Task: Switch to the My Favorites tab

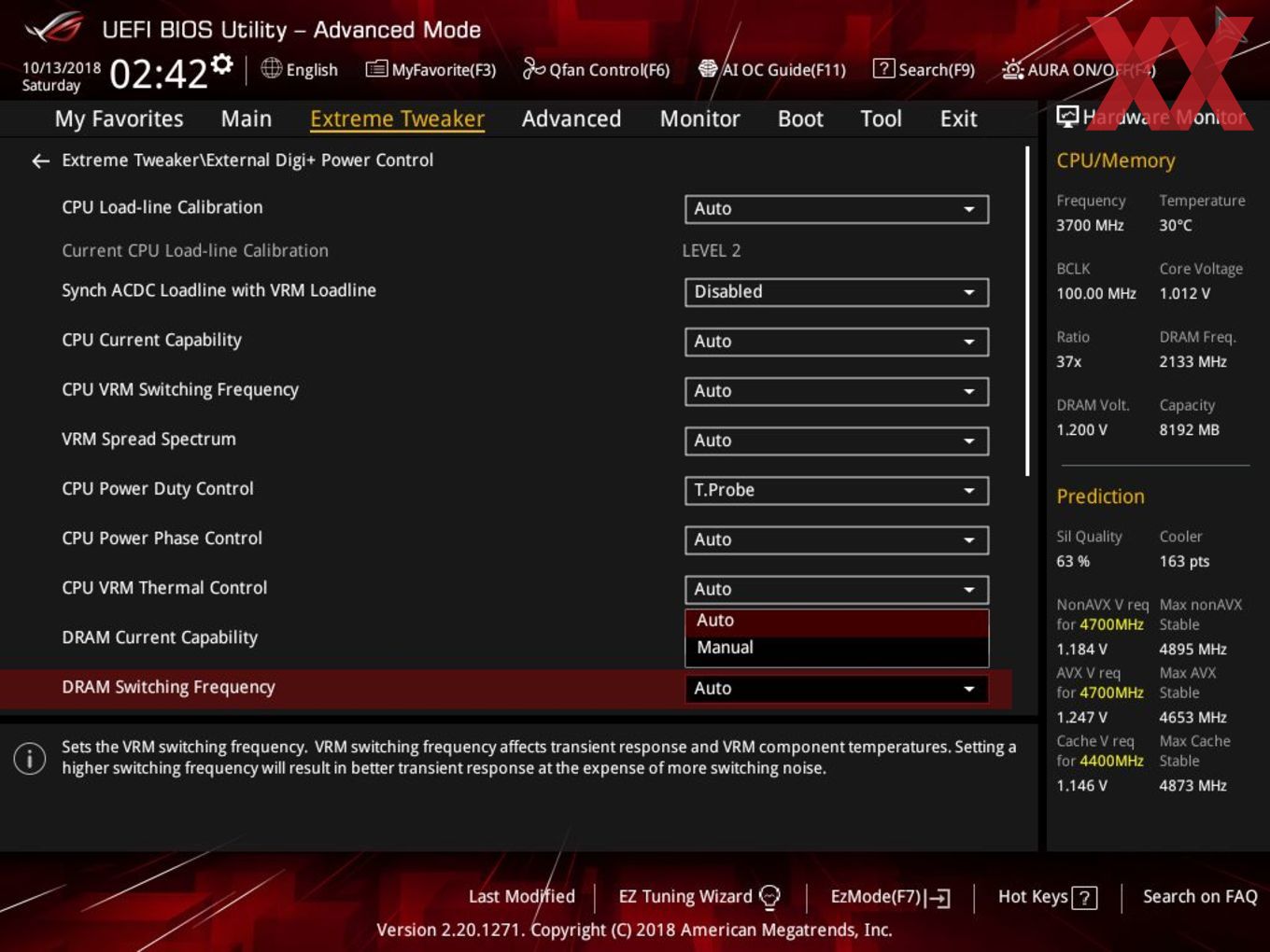Action: pos(119,119)
